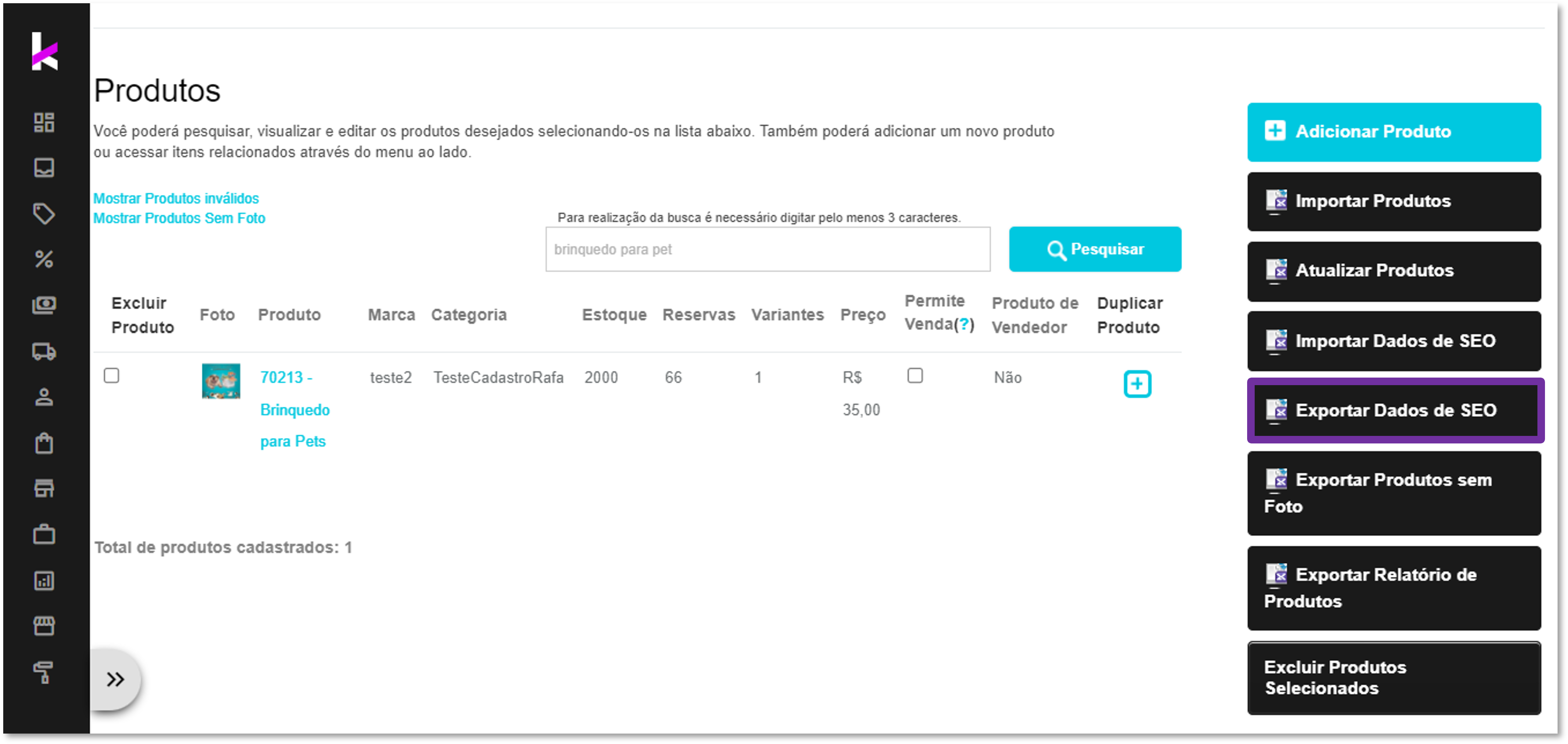1568x744 pixels.
Task: Open the paint roller icon in sidebar
Action: (x=44, y=672)
